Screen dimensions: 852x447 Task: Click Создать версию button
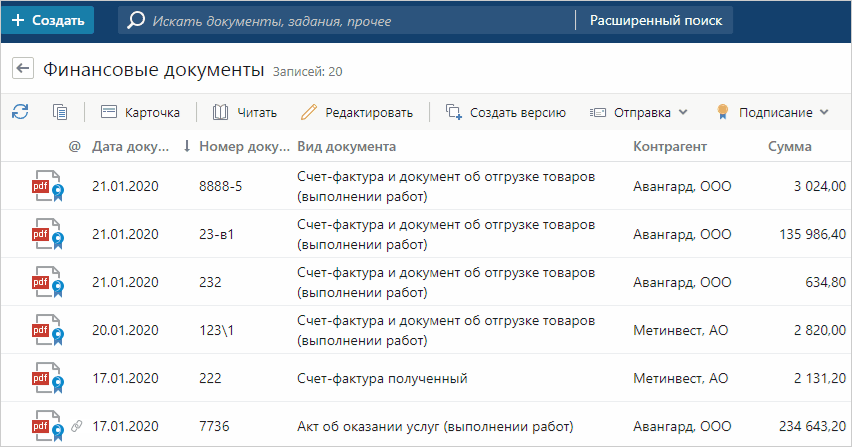[506, 112]
